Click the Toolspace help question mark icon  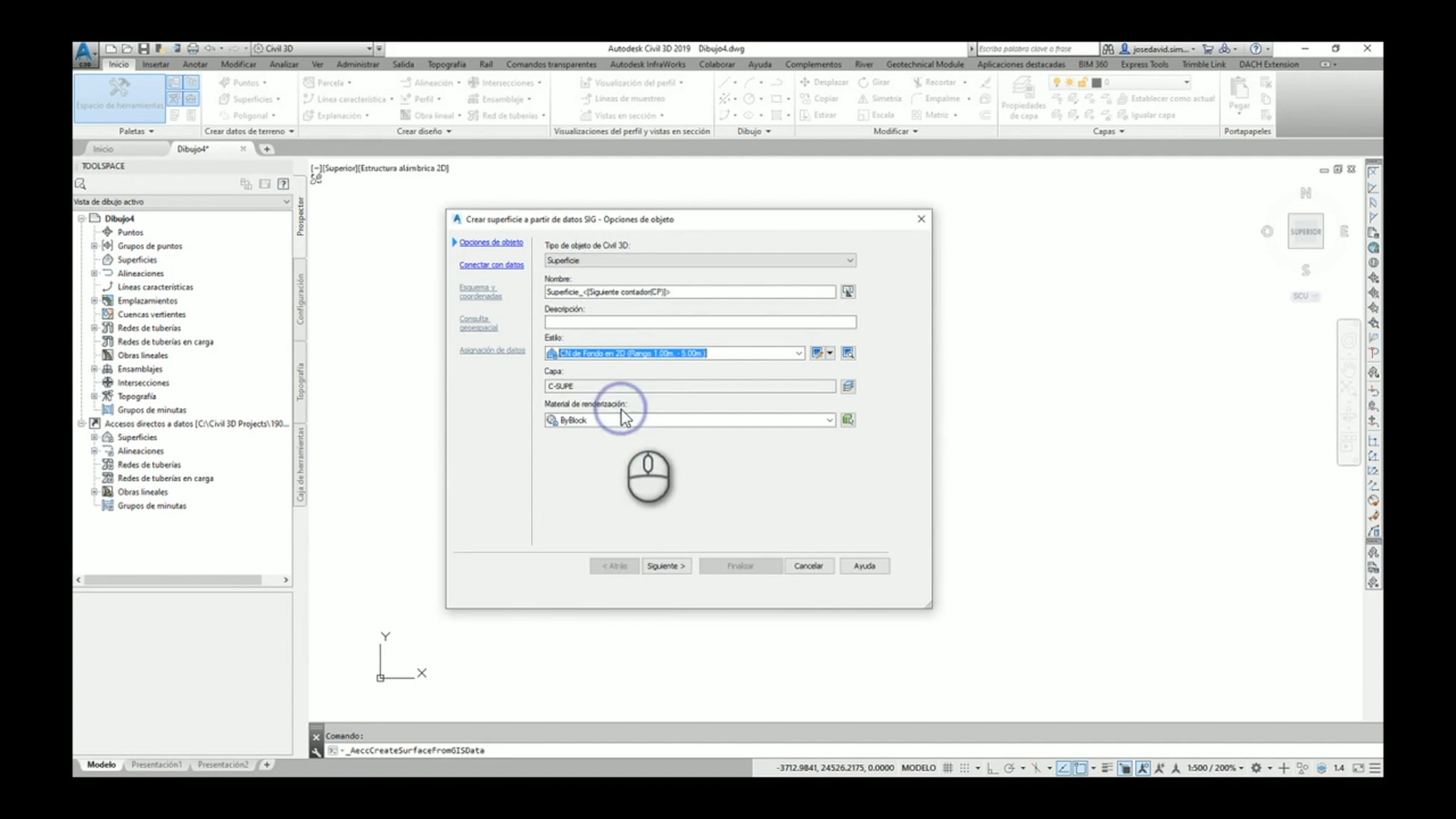click(x=283, y=184)
